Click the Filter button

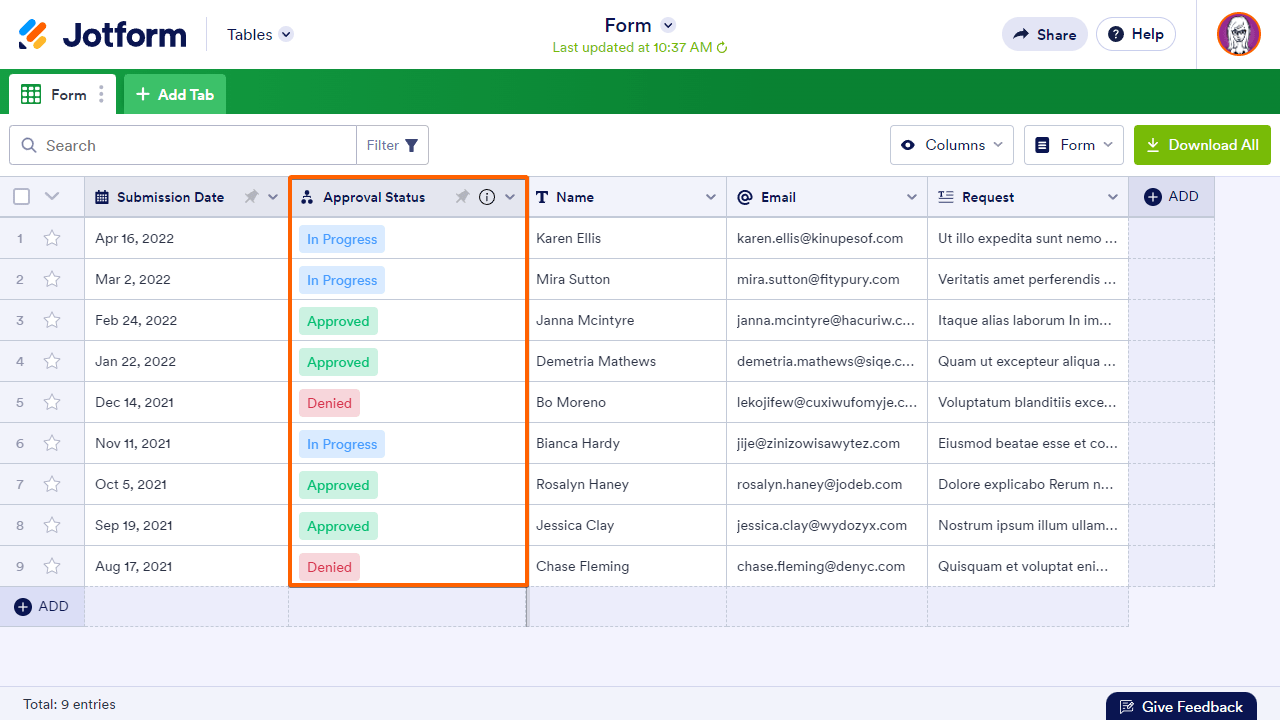point(392,145)
